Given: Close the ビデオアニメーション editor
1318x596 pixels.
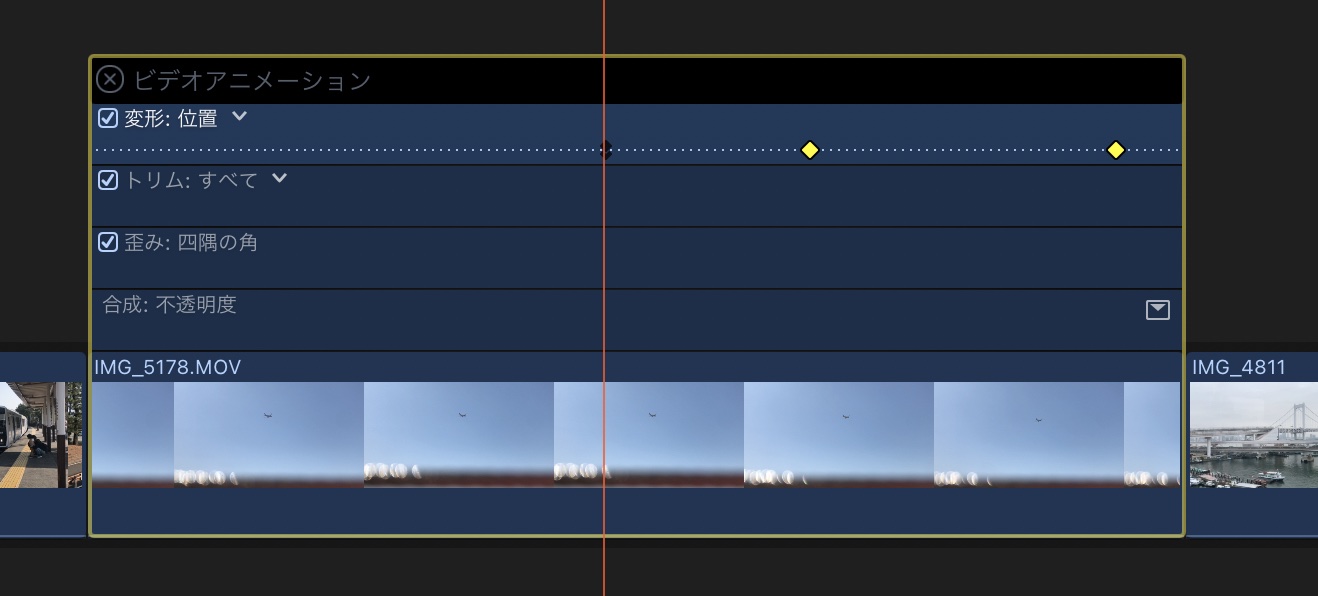Looking at the screenshot, I should pyautogui.click(x=110, y=79).
